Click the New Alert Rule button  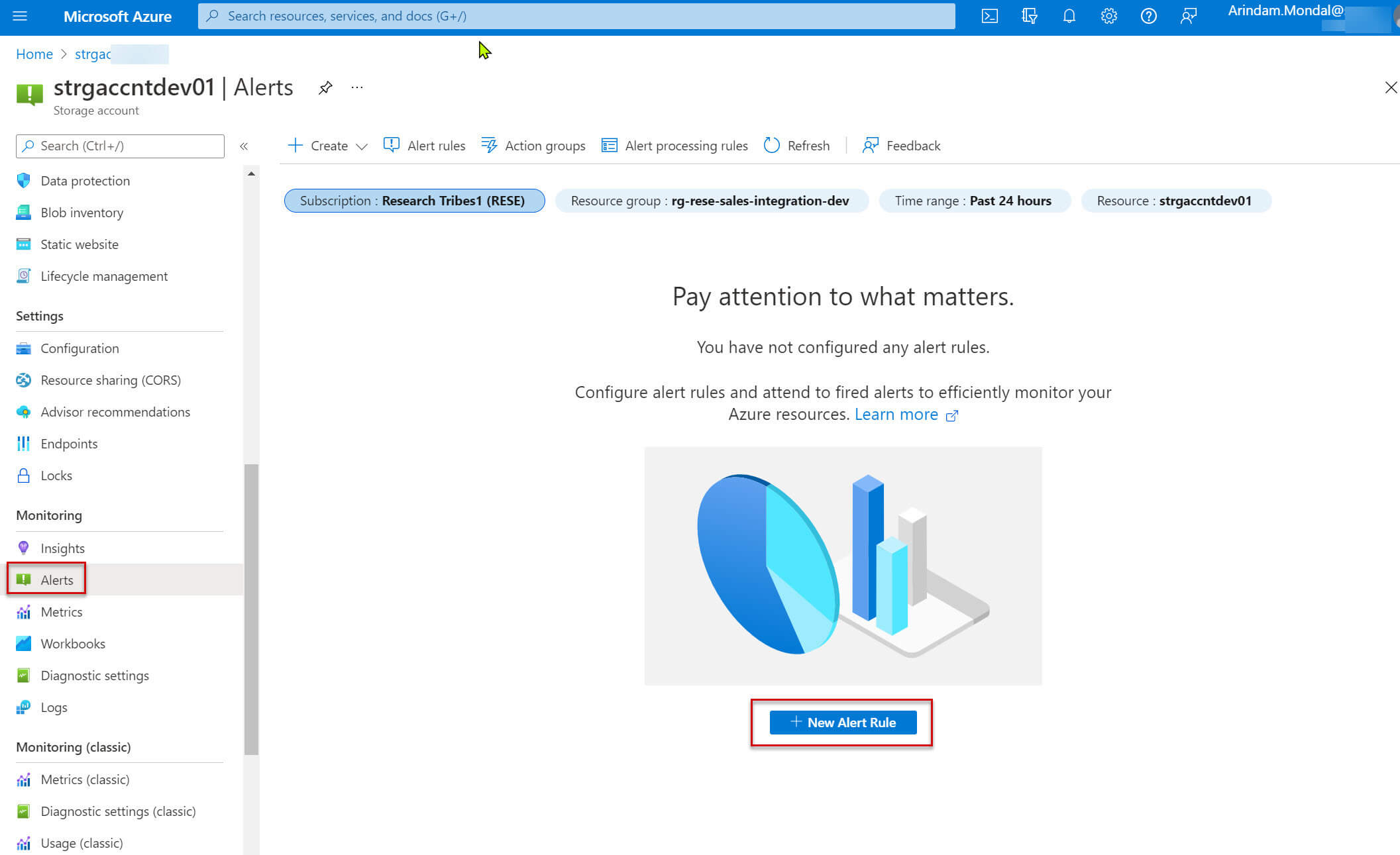pyautogui.click(x=843, y=723)
